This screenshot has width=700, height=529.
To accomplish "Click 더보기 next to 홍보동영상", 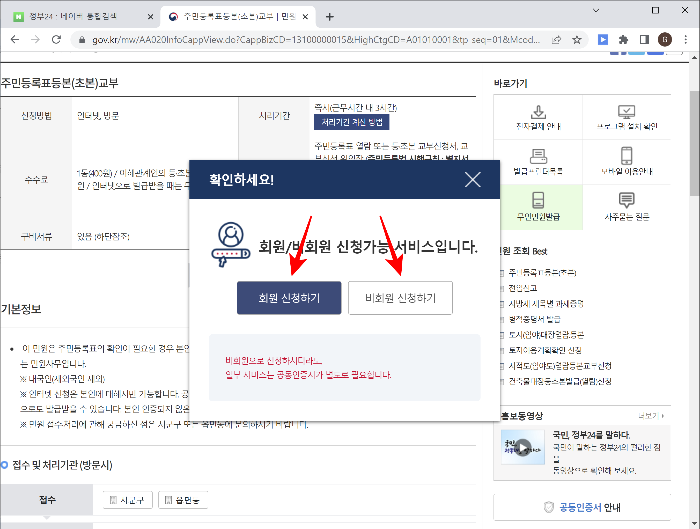I will tap(650, 416).
